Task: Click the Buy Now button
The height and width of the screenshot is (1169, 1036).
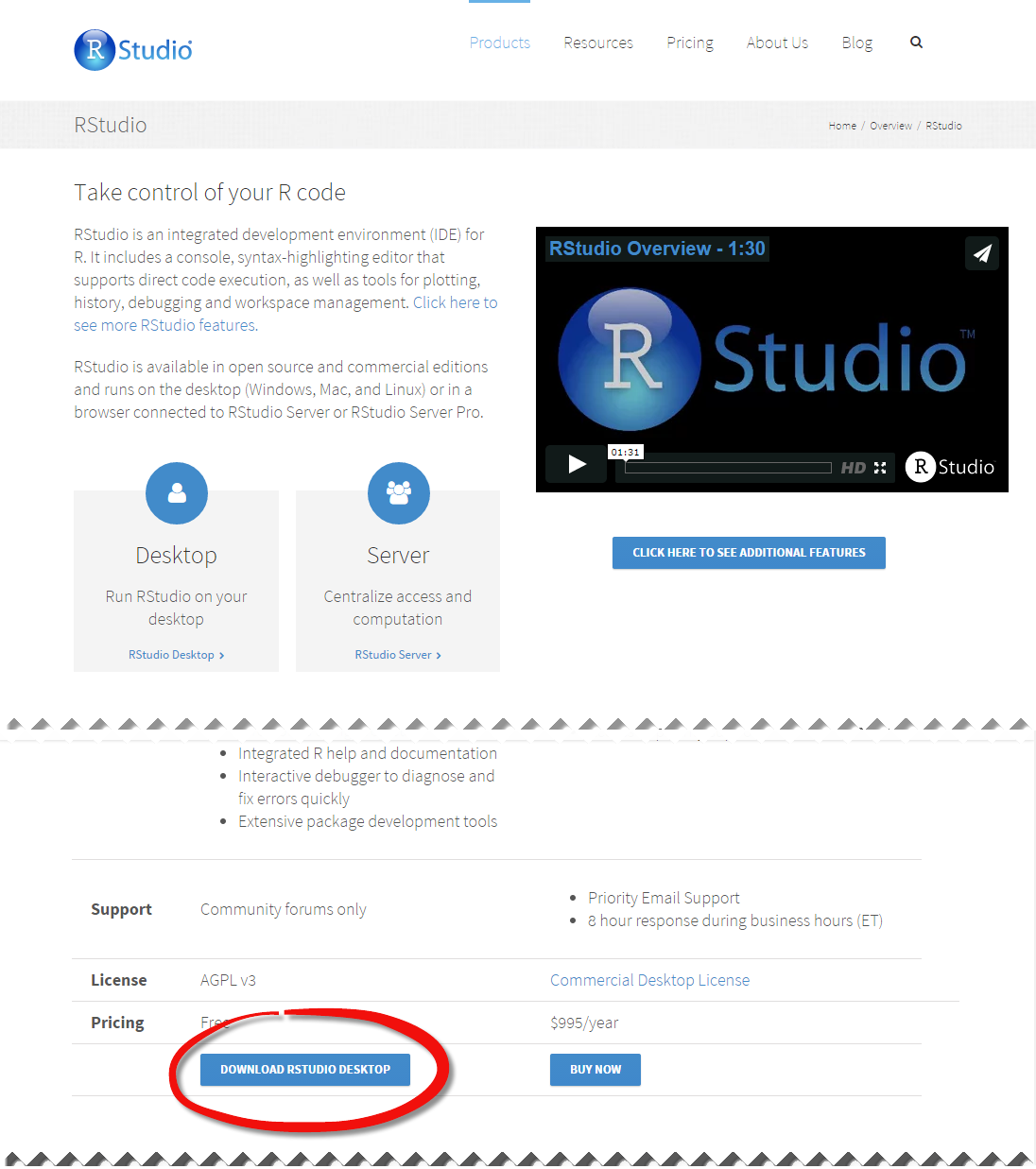Action: click(596, 1070)
